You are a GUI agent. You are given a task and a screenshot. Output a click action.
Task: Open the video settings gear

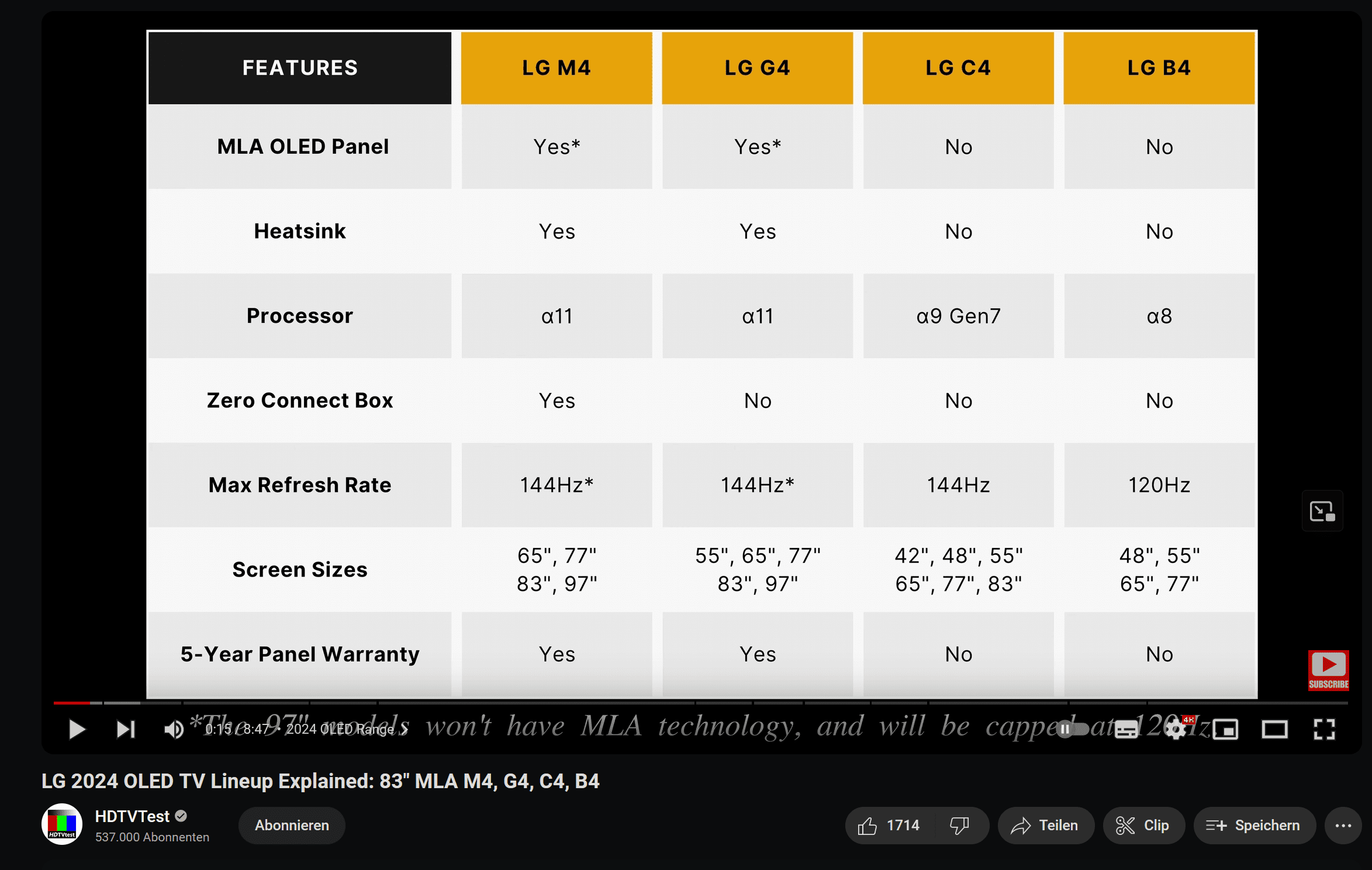tap(1176, 729)
